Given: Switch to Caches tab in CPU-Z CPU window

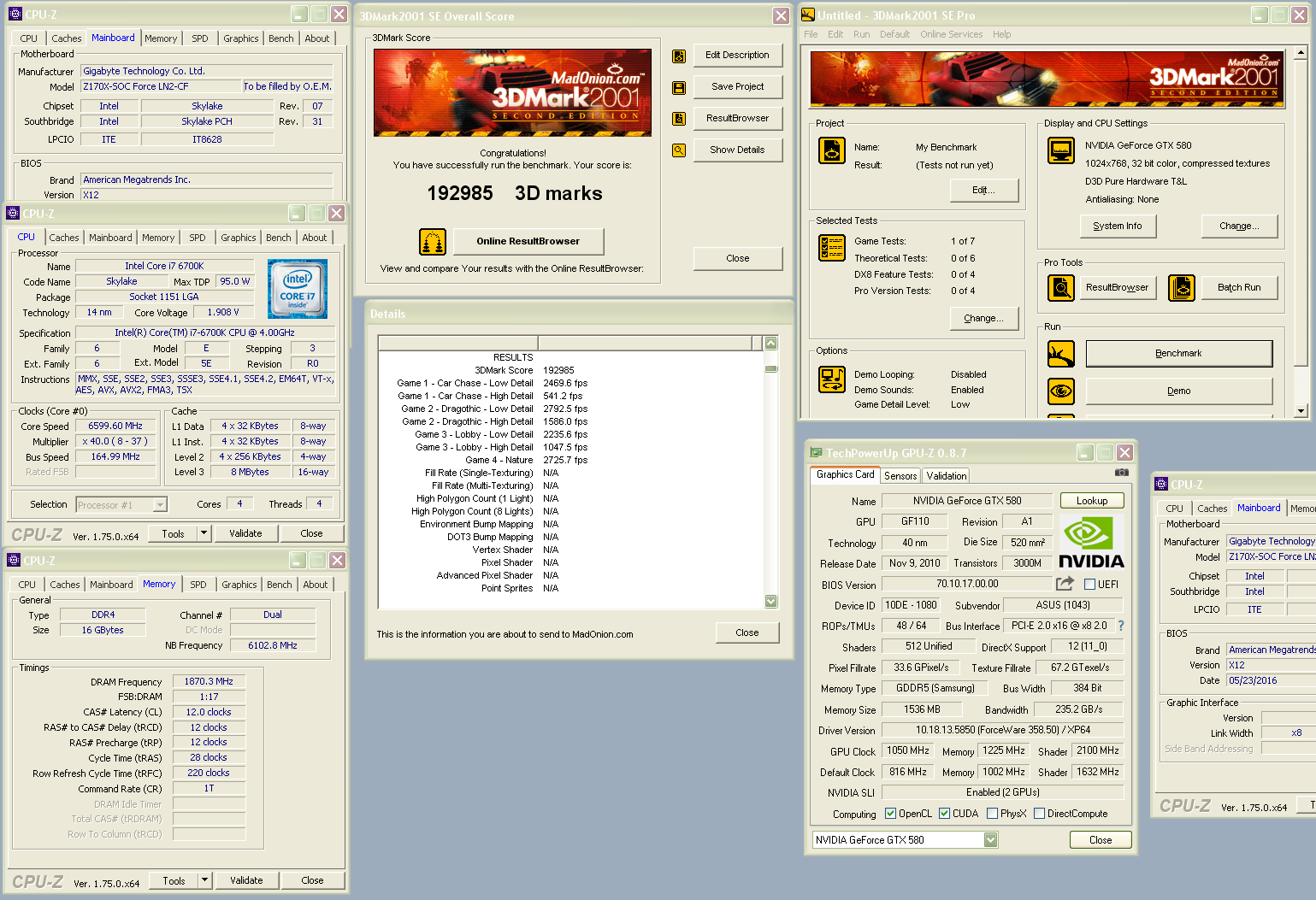Looking at the screenshot, I should point(64,238).
